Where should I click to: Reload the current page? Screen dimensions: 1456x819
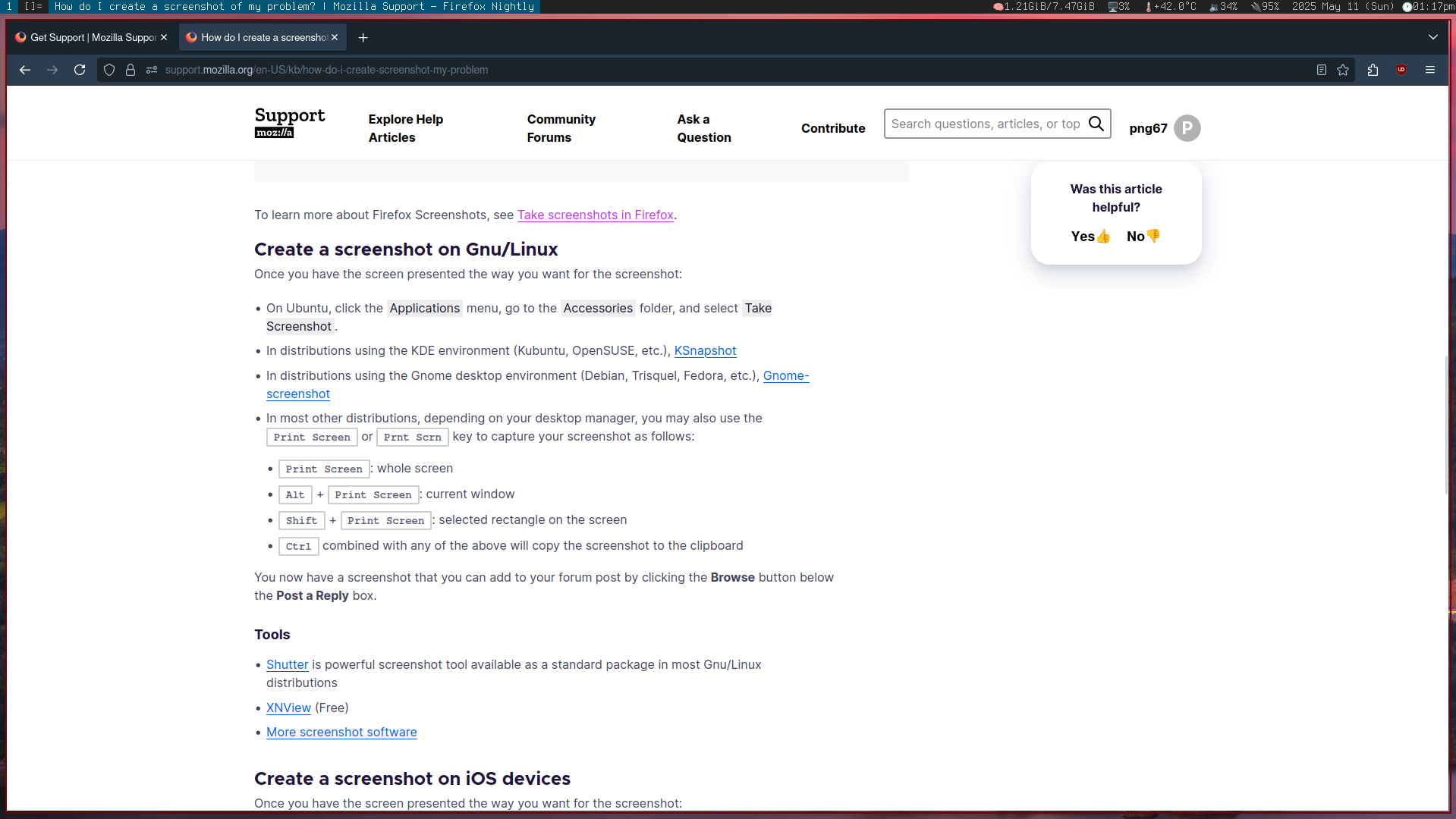80,70
